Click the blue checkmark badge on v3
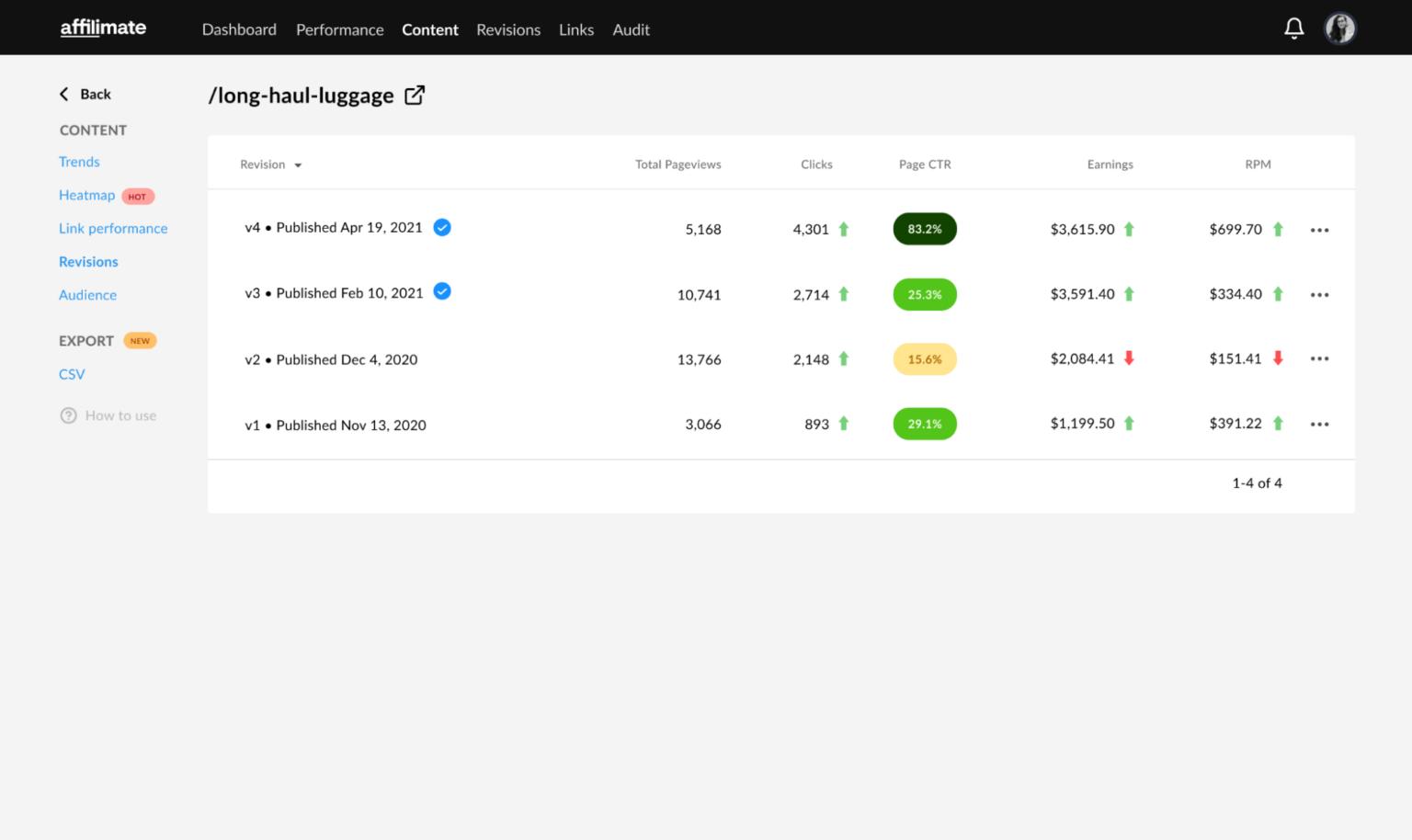 (442, 291)
